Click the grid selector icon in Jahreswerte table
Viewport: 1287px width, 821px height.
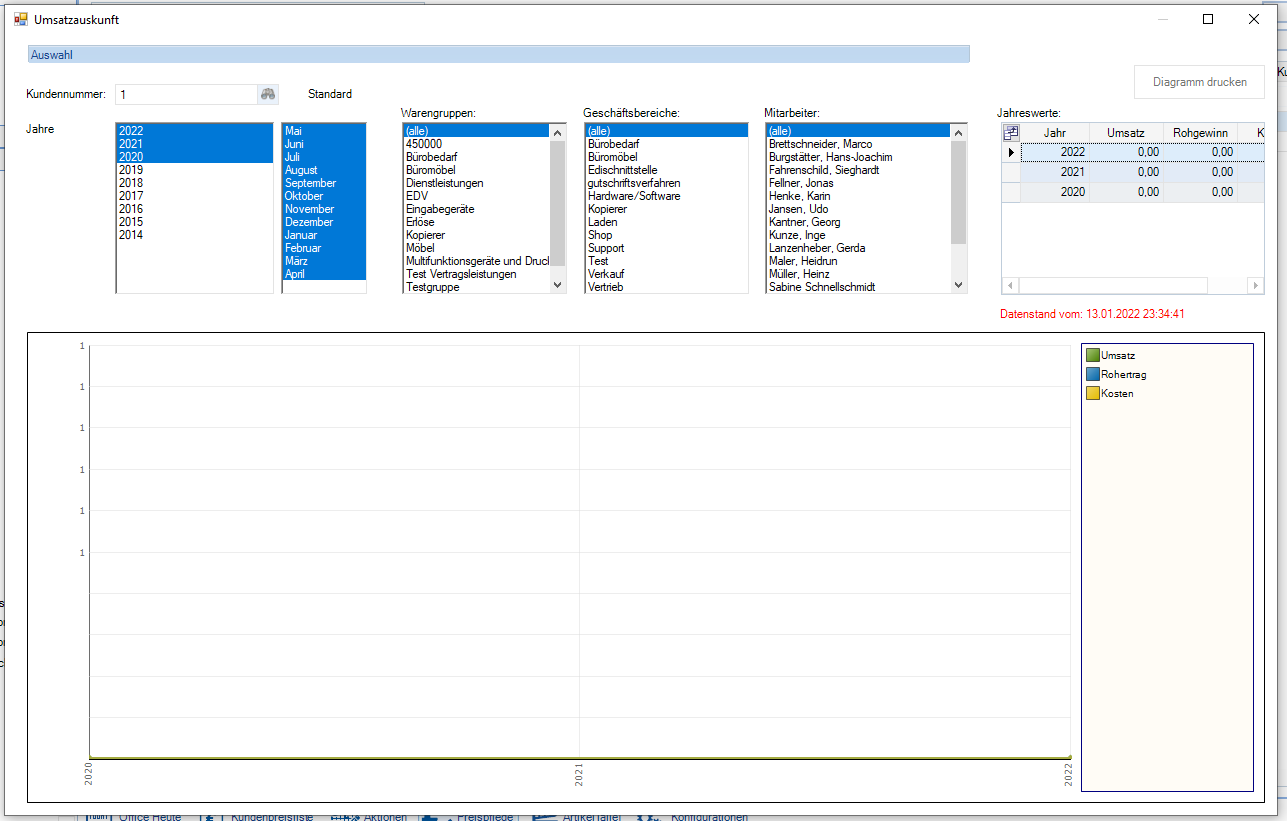pyautogui.click(x=1011, y=132)
